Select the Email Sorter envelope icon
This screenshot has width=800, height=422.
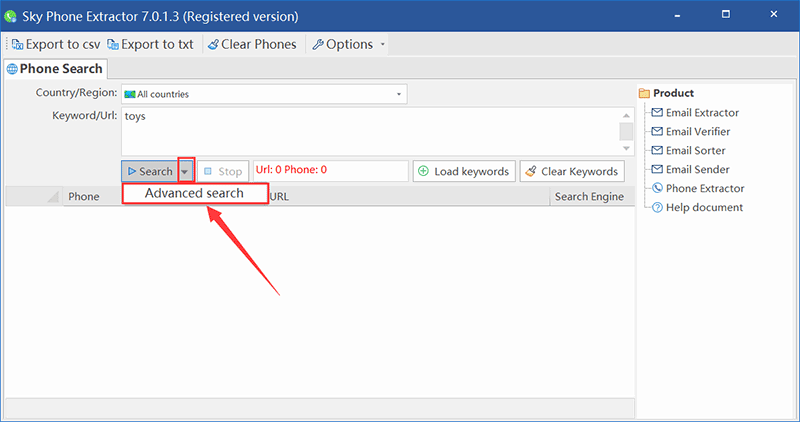657,150
